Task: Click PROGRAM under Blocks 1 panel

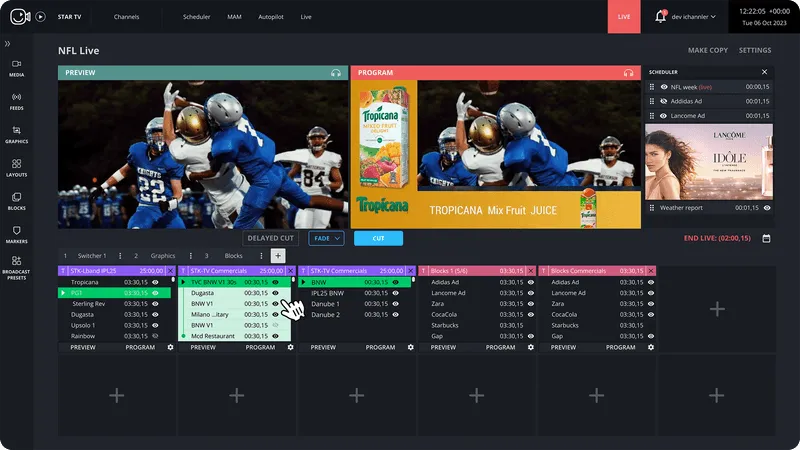Action: click(500, 347)
